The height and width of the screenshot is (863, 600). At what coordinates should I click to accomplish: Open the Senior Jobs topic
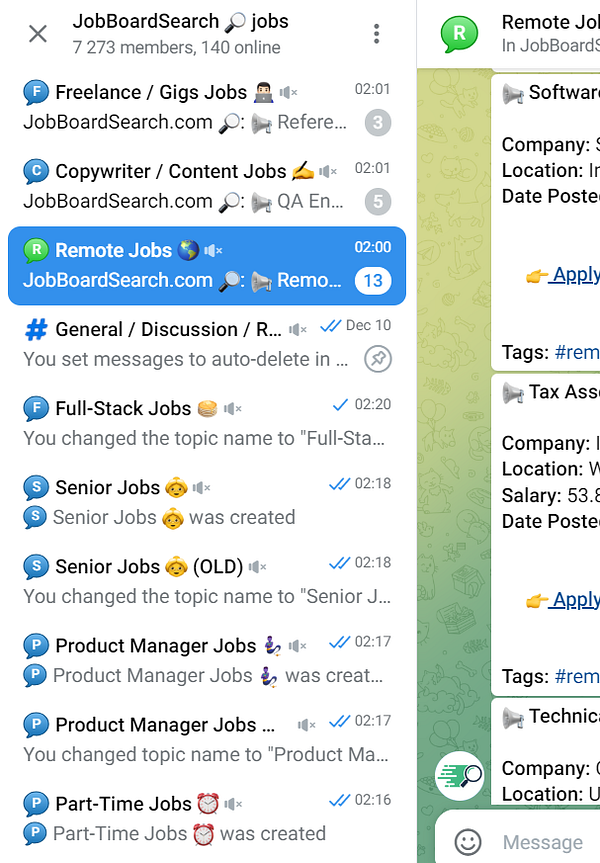point(207,502)
